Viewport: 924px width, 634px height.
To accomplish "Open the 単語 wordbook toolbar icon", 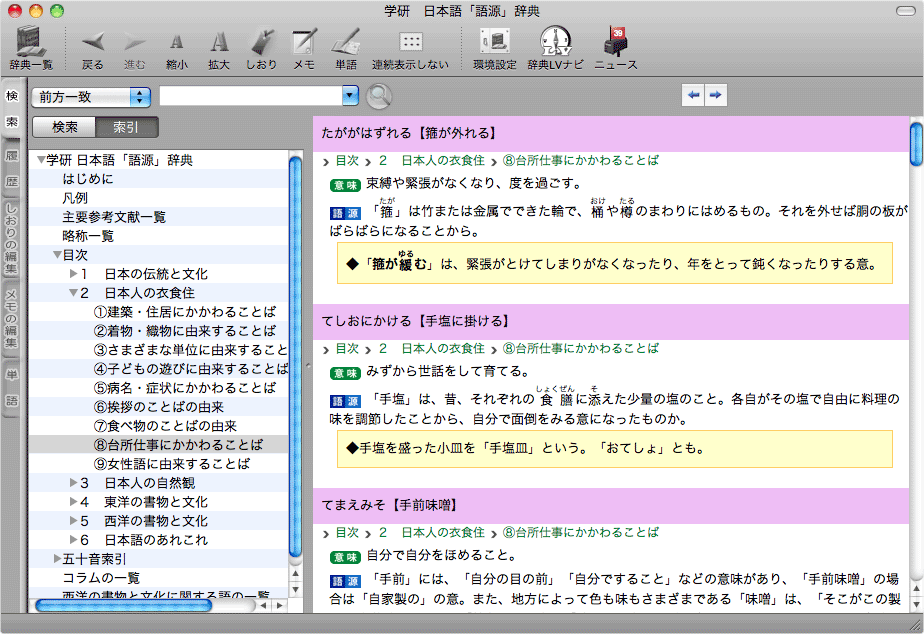I will click(346, 49).
